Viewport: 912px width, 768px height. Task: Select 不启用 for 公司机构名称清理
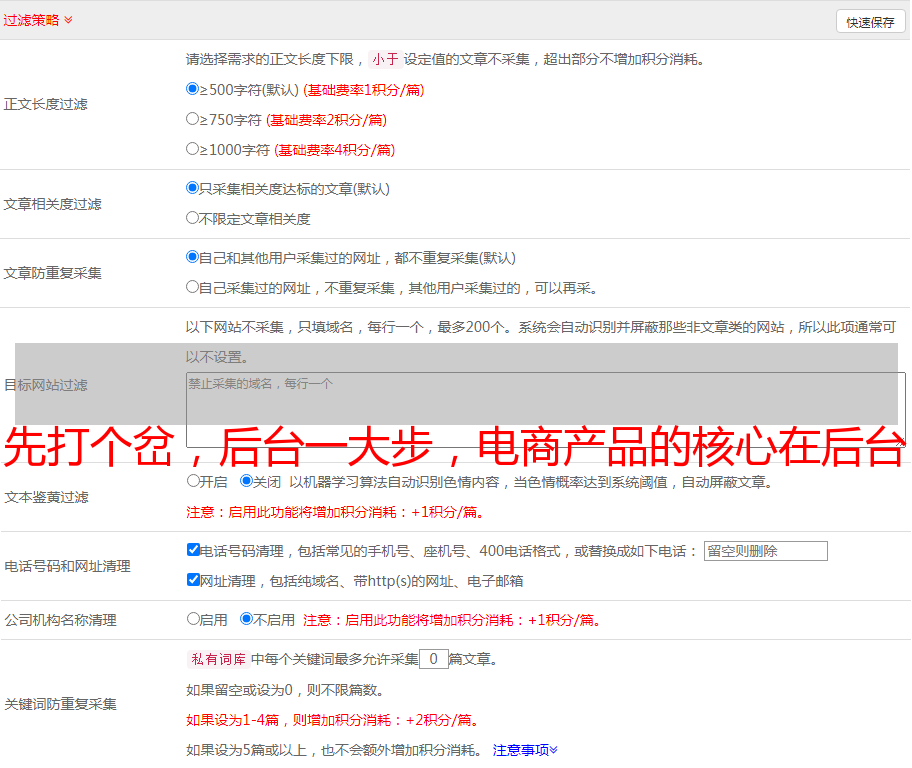(x=246, y=619)
